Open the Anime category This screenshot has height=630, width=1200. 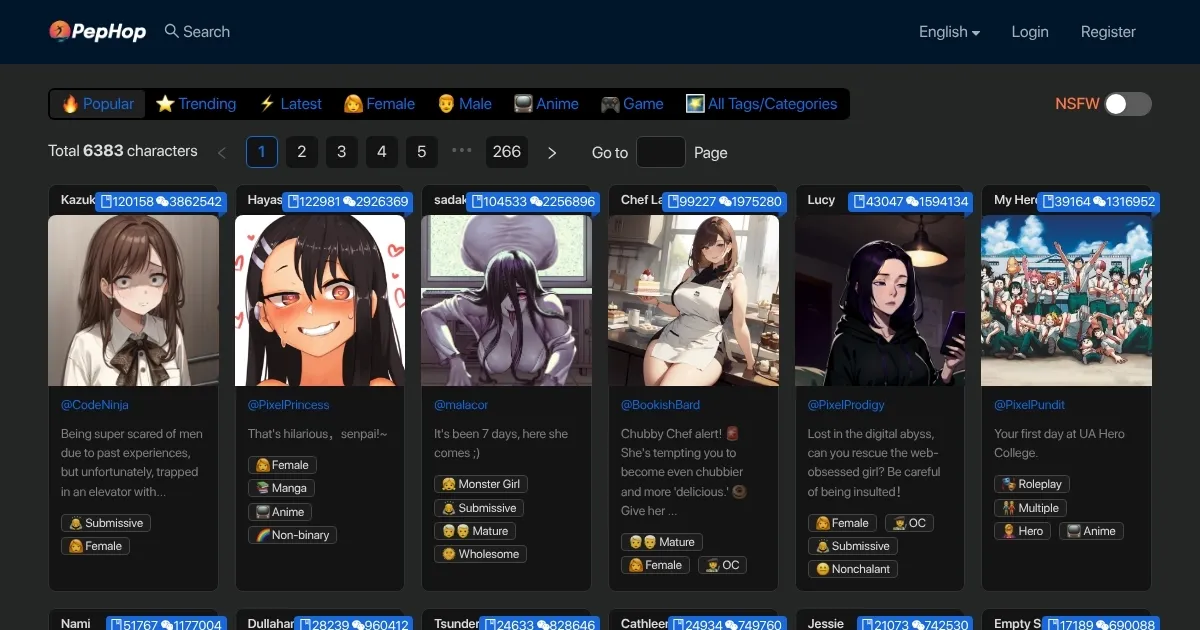[x=546, y=104]
